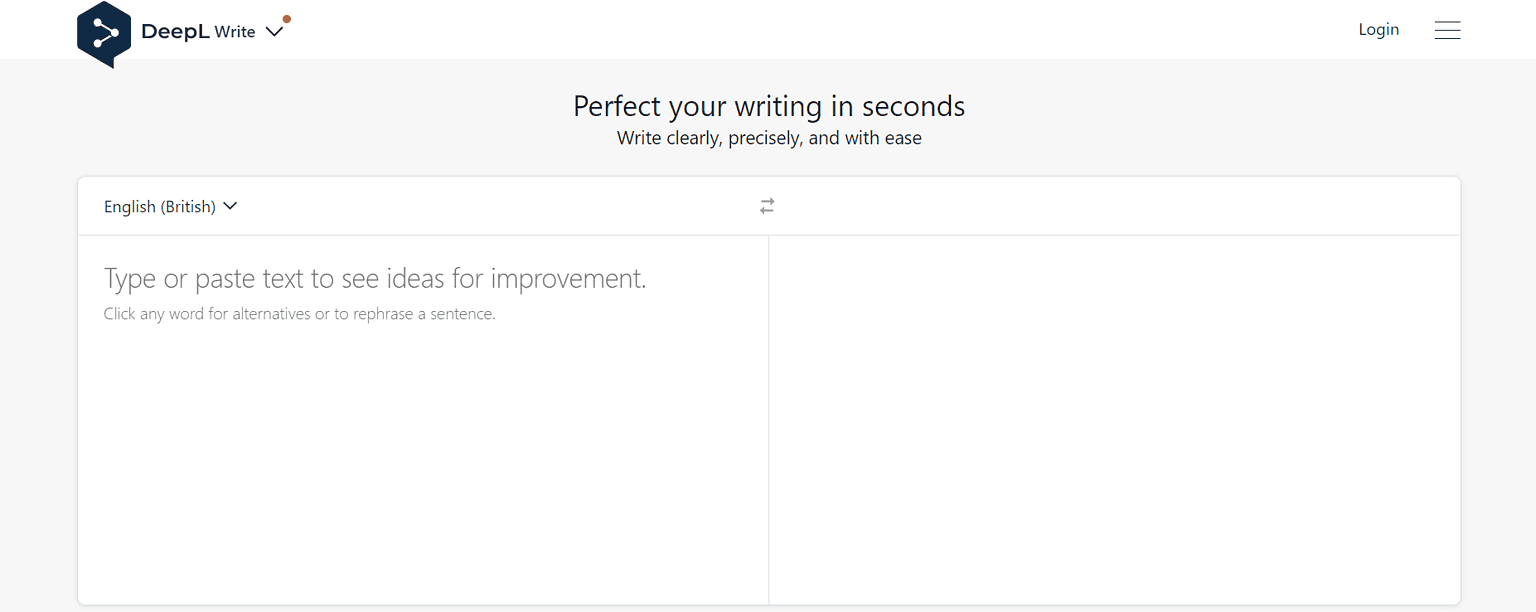Expand the DeepL Write product switcher
This screenshot has height=612, width=1536.
pyautogui.click(x=274, y=31)
